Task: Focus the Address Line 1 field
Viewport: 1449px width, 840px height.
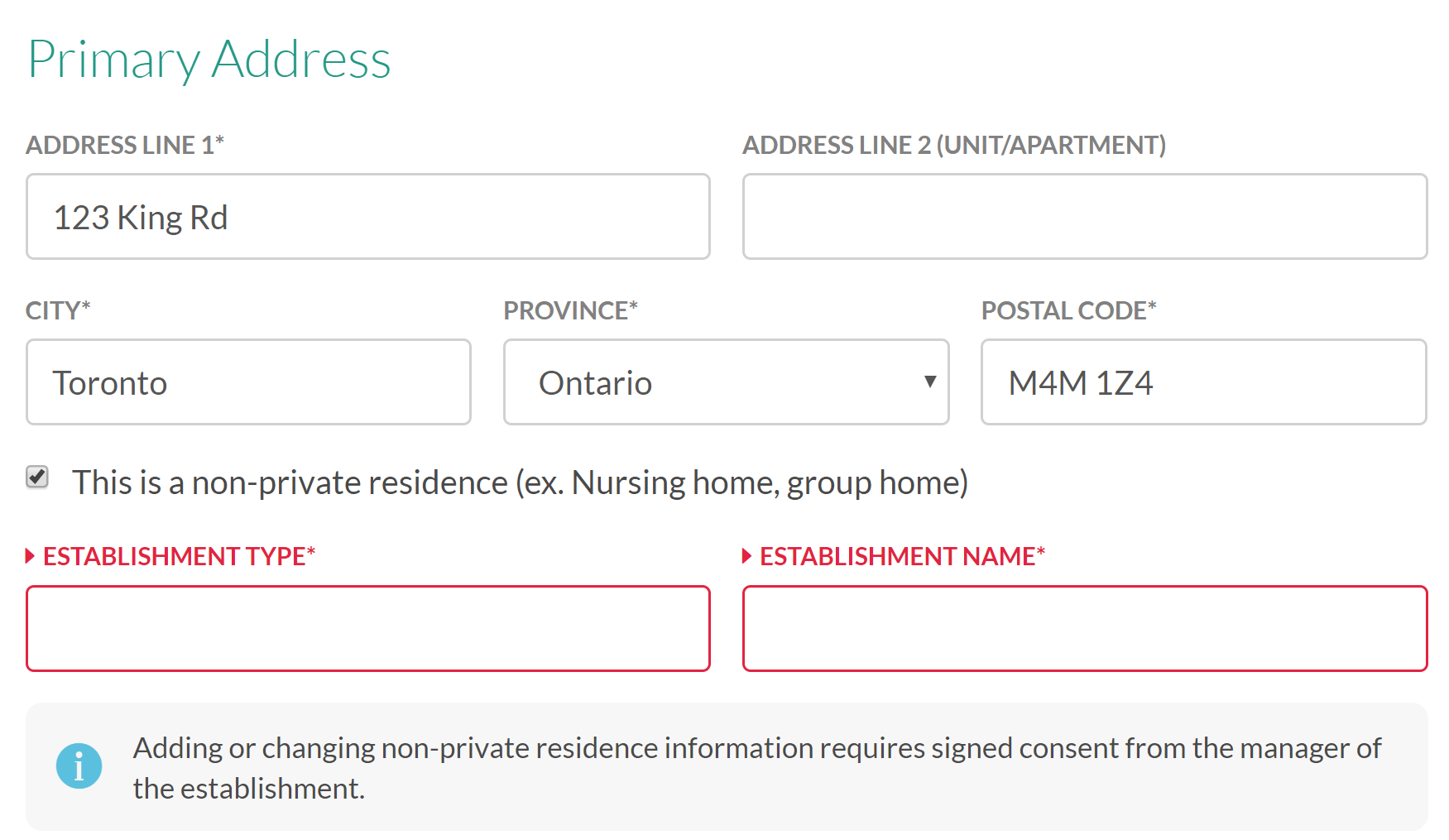Action: (x=368, y=217)
